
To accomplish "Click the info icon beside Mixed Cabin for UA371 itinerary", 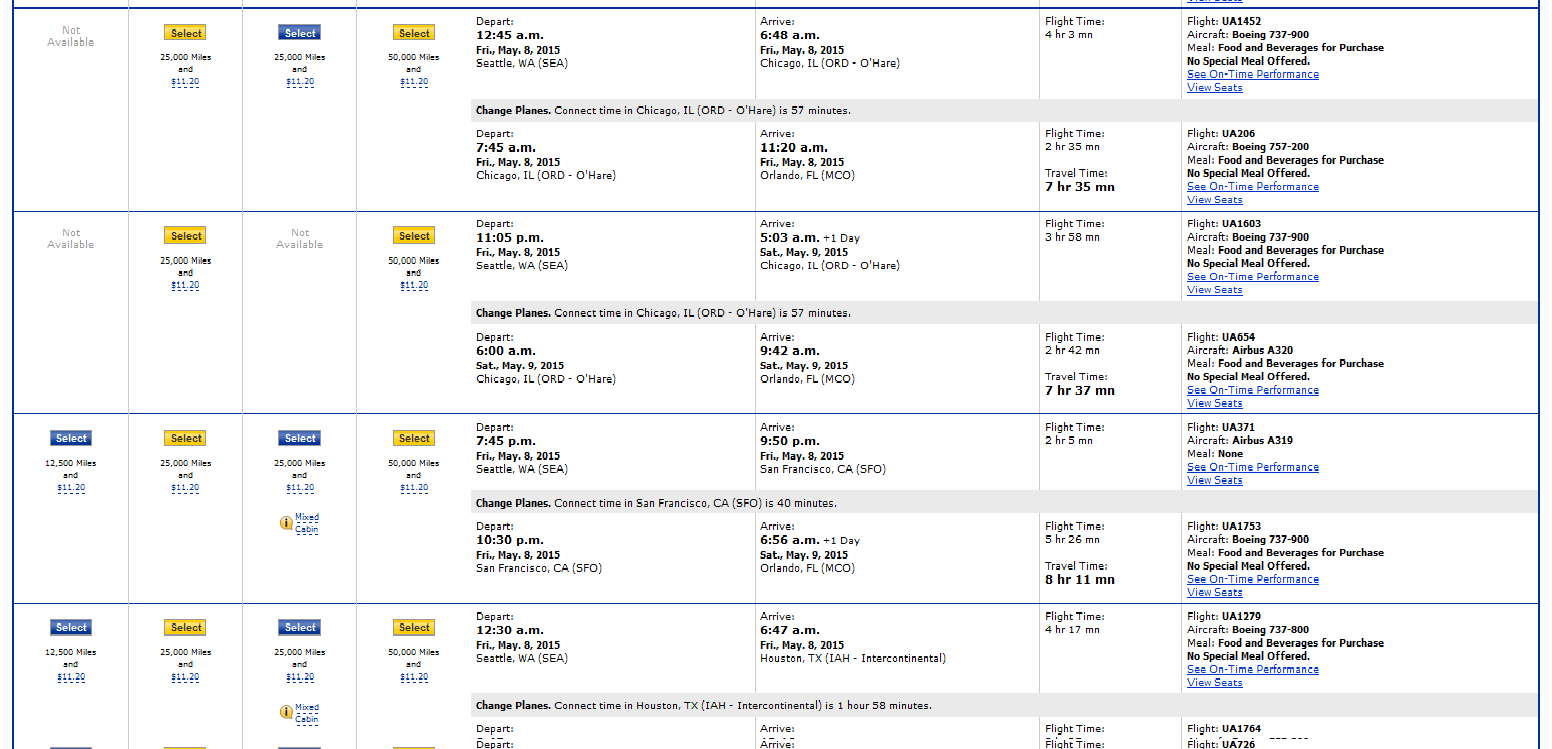I will [x=286, y=523].
